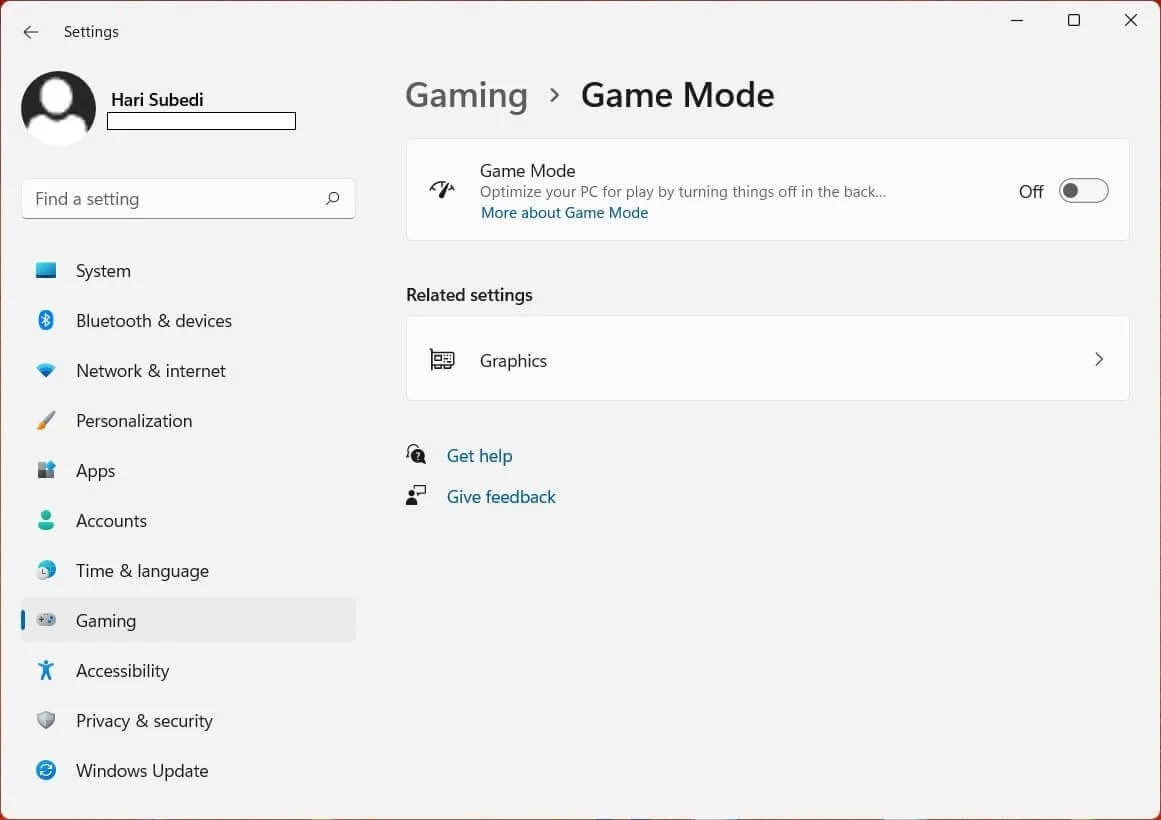Open Time & language settings
The width and height of the screenshot is (1161, 820).
[142, 570]
